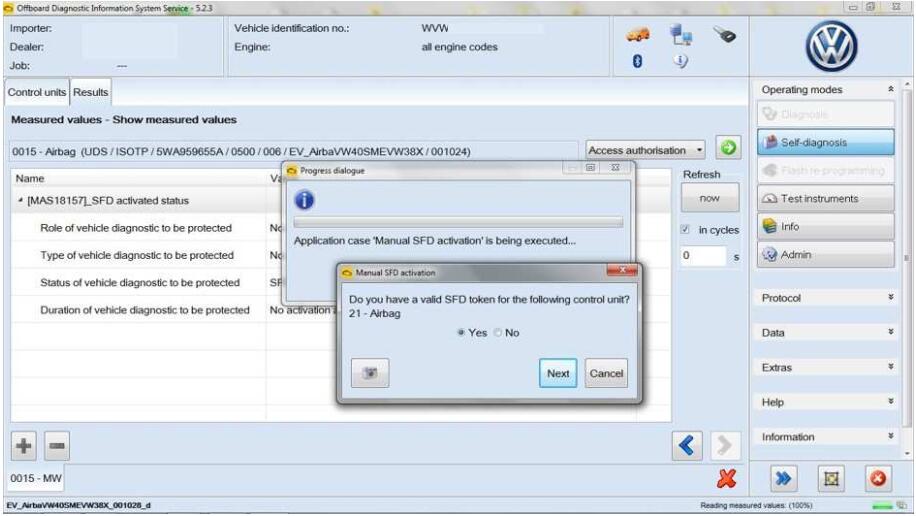Select Self-diagnosis operating mode
The image size is (916, 516).
825,142
